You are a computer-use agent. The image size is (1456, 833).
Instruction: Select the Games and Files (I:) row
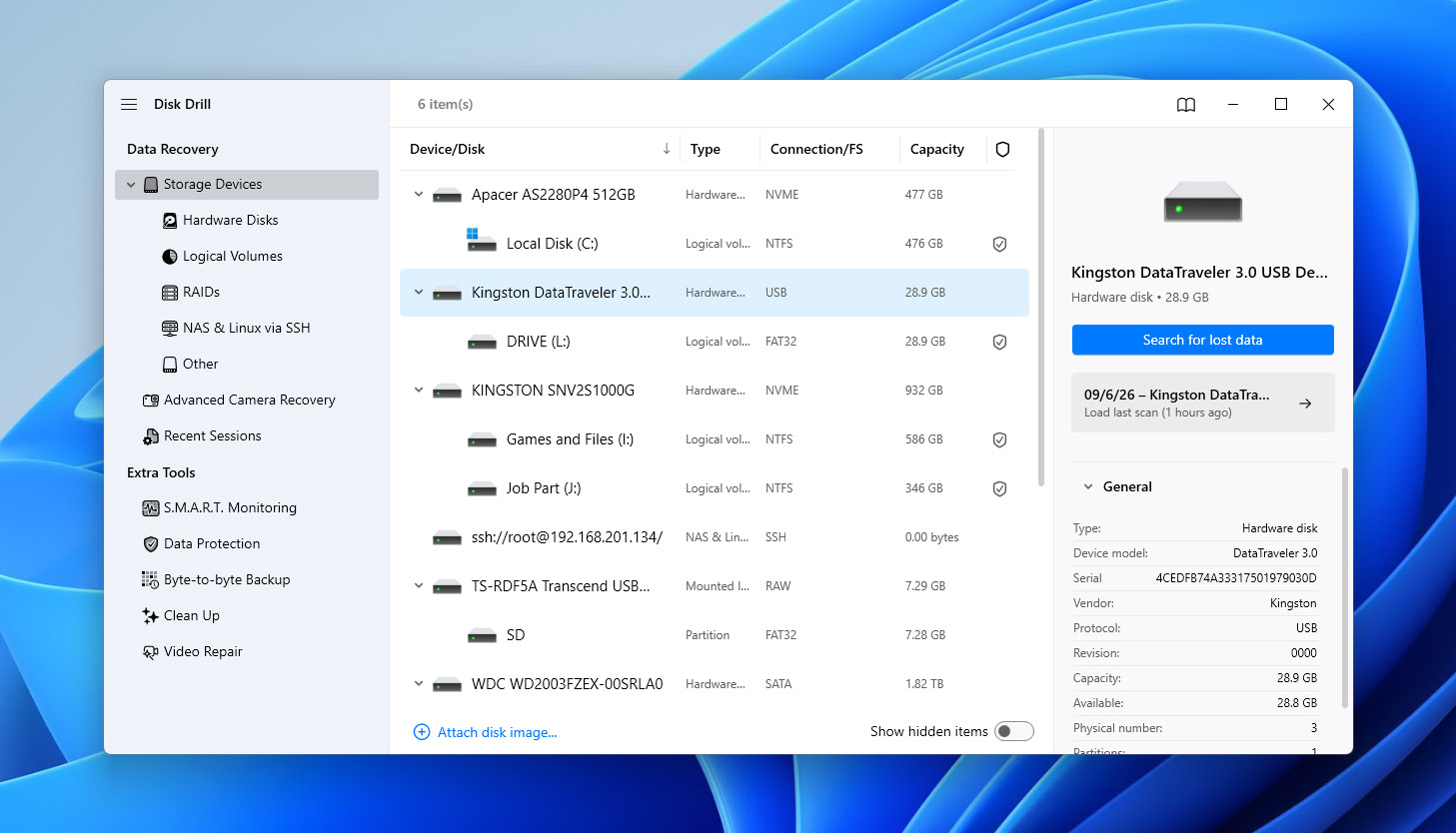coord(715,439)
